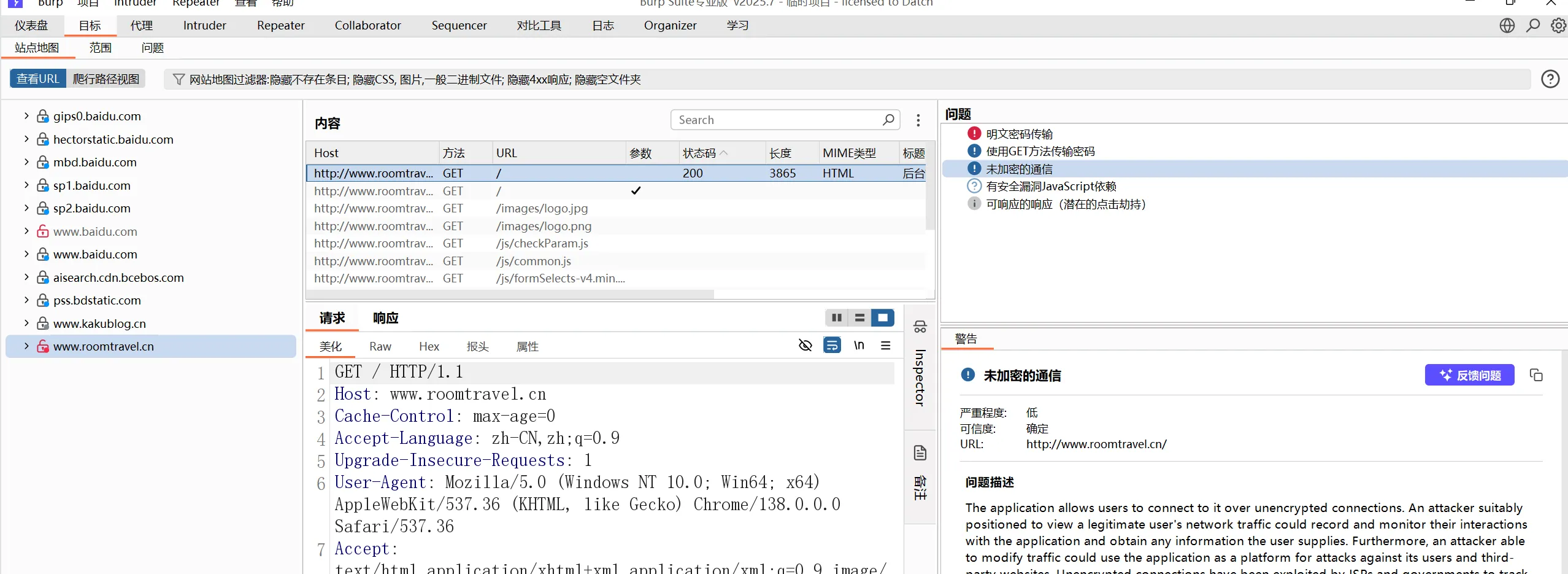Open the site map help icon
This screenshot has width=1568, height=574.
1550,79
